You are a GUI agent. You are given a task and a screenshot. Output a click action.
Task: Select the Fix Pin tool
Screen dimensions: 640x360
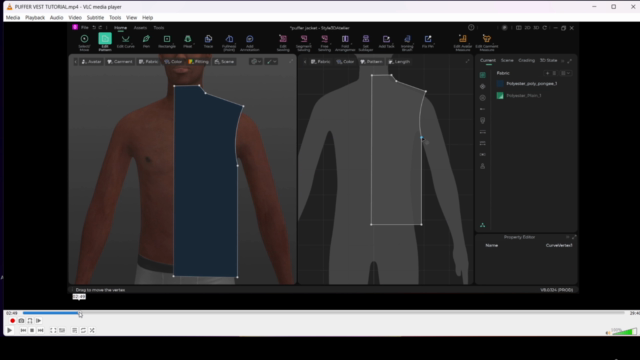(428, 42)
